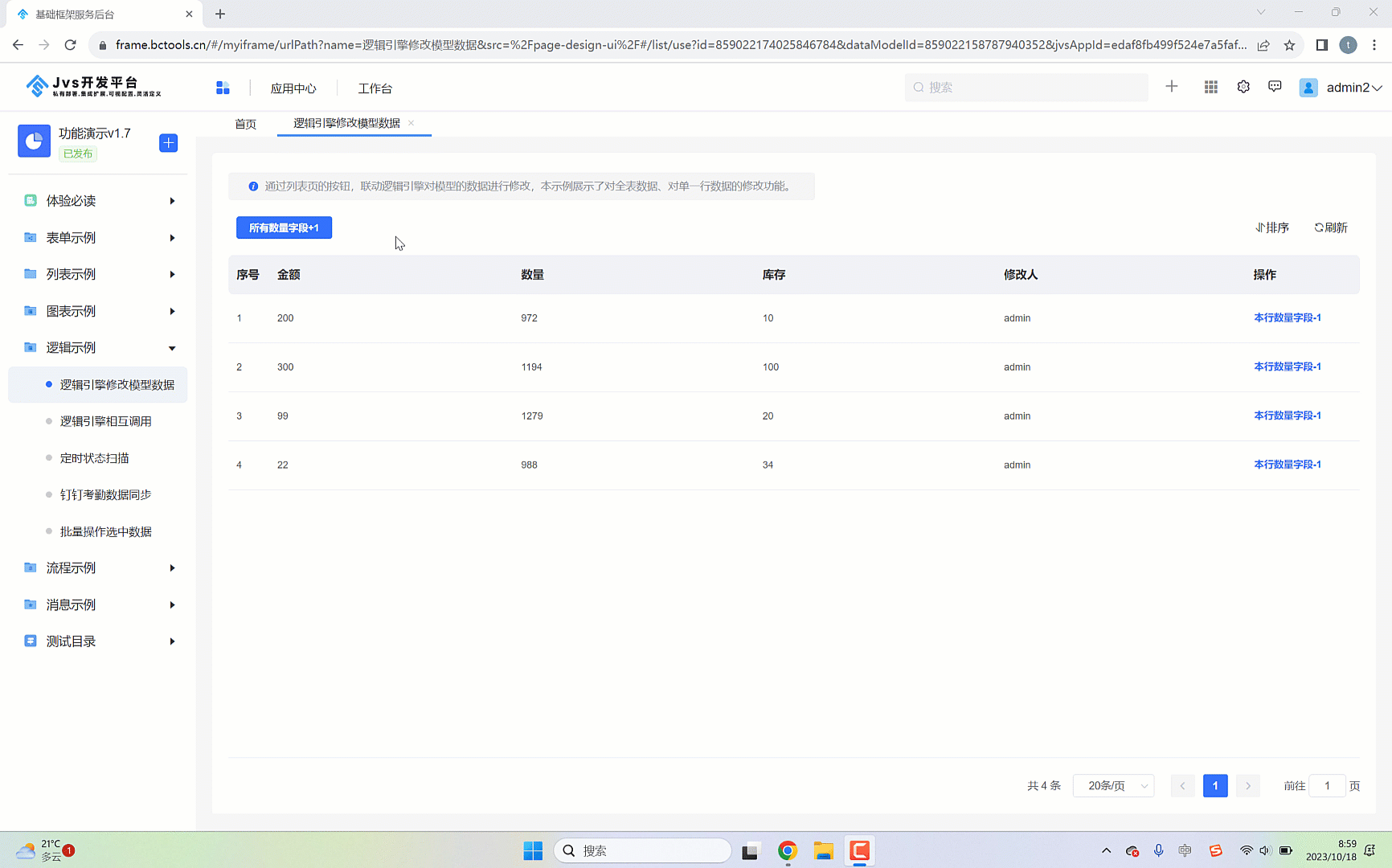Viewport: 1392px width, 868px height.
Task: Click 本行数量字段-1 in the row with 金额 99
Action: (x=1288, y=416)
